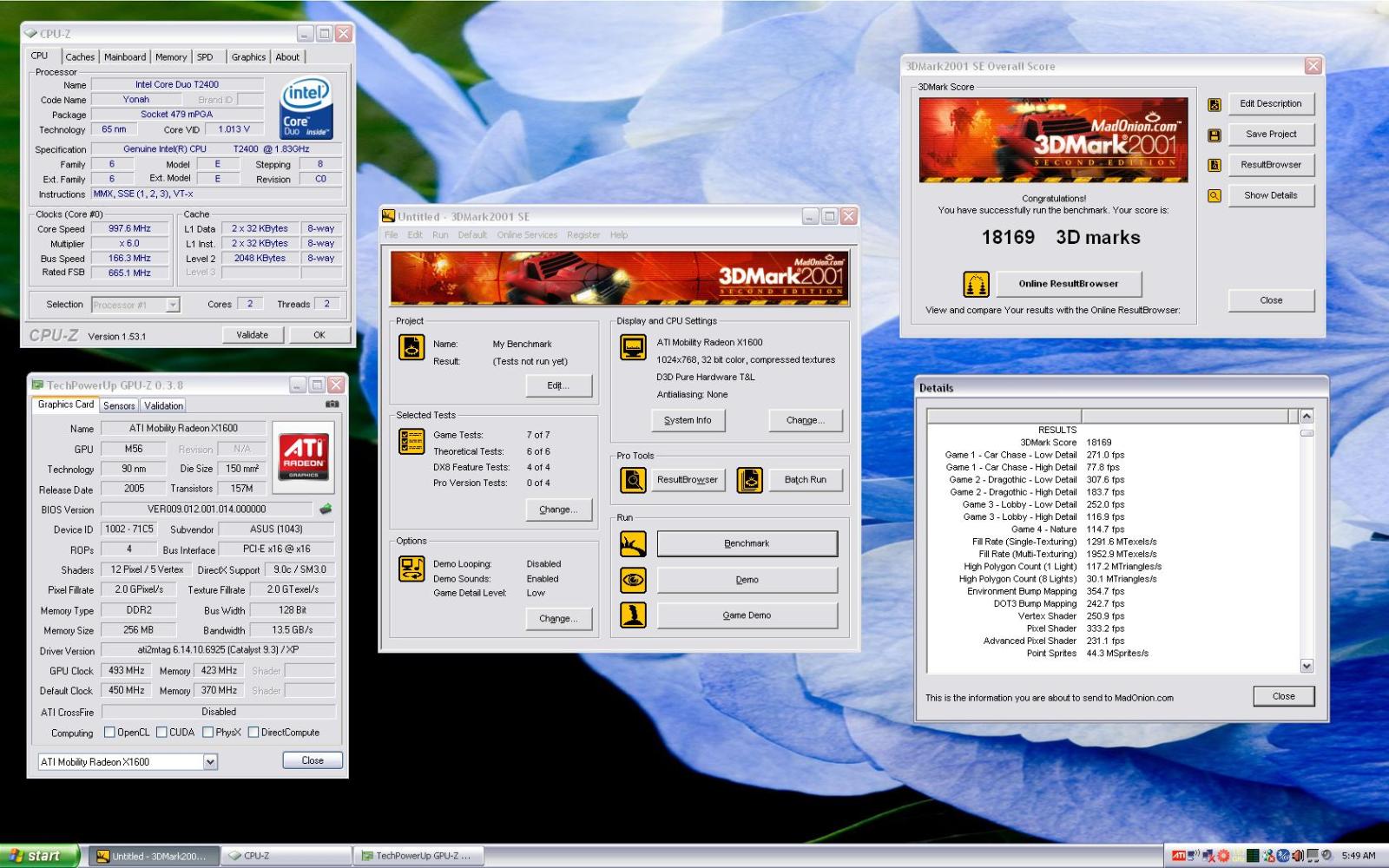Click the icon left of Online ResultBrowser
This screenshot has height=868, width=1389.
976,284
